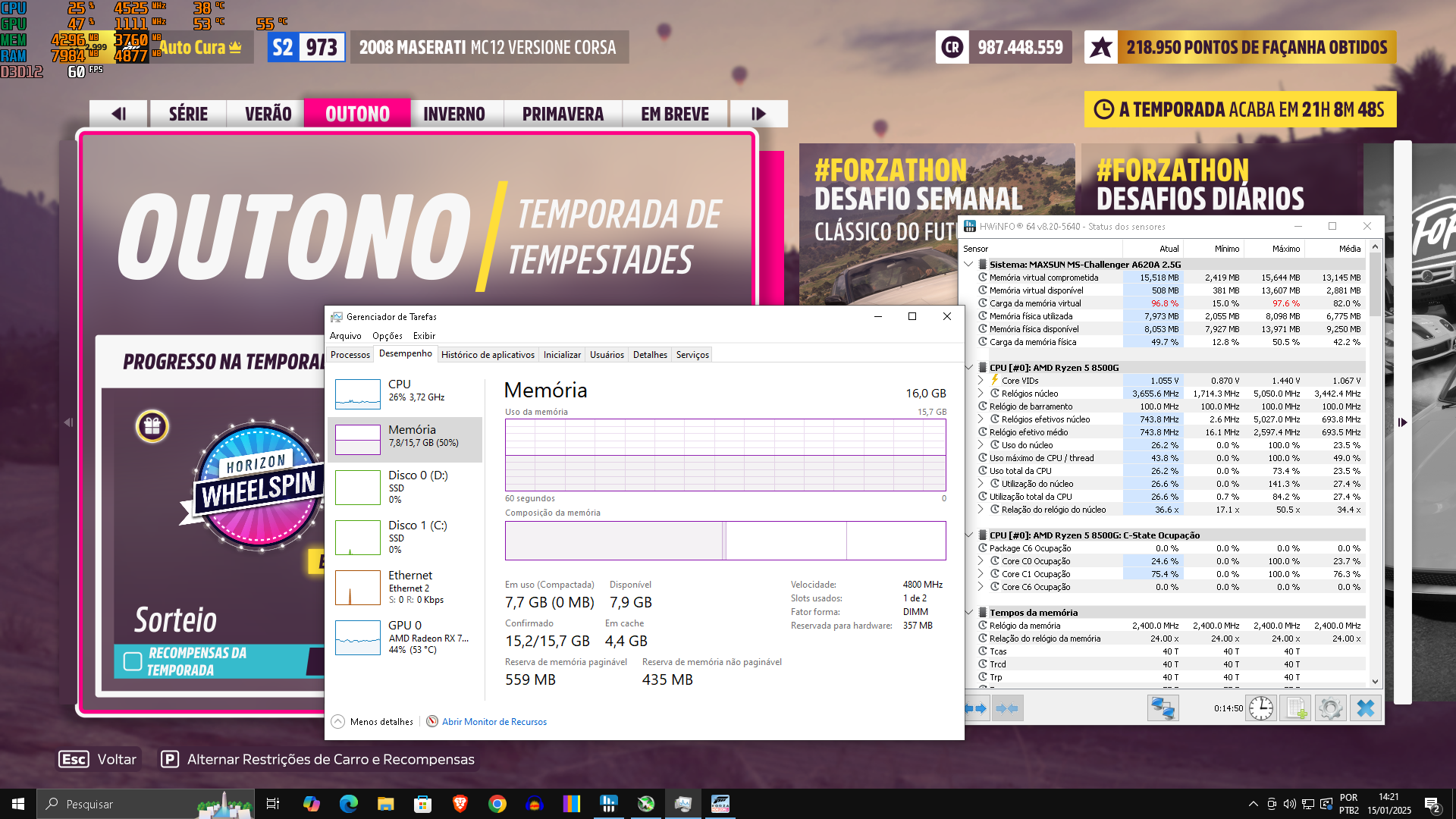The image size is (1456, 819).
Task: Expand Relógios efetivos núcleo row
Action: click(x=981, y=419)
